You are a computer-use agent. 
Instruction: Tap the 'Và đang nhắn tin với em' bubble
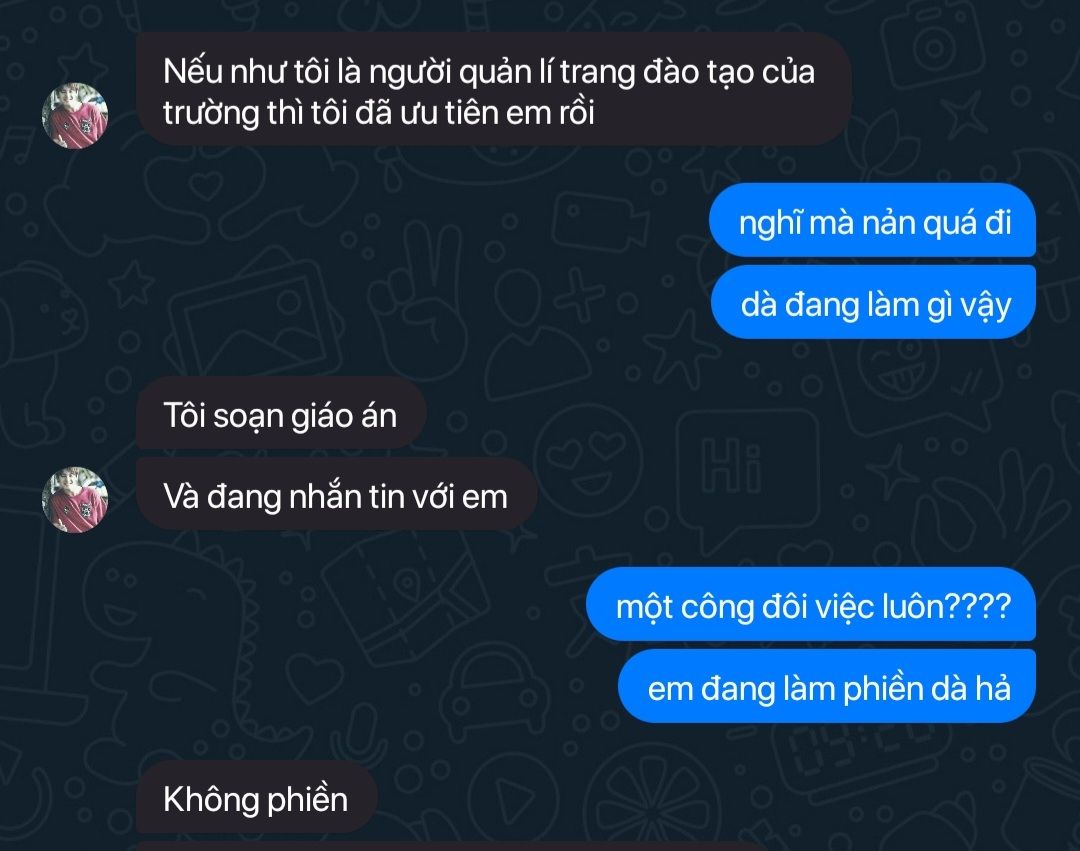point(336,494)
